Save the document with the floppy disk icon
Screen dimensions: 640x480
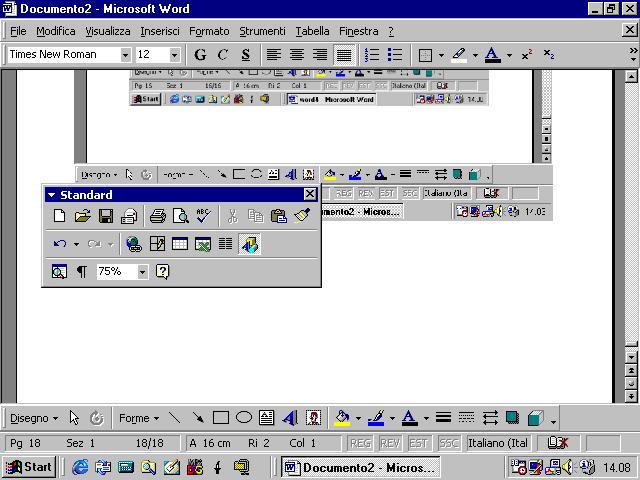106,216
